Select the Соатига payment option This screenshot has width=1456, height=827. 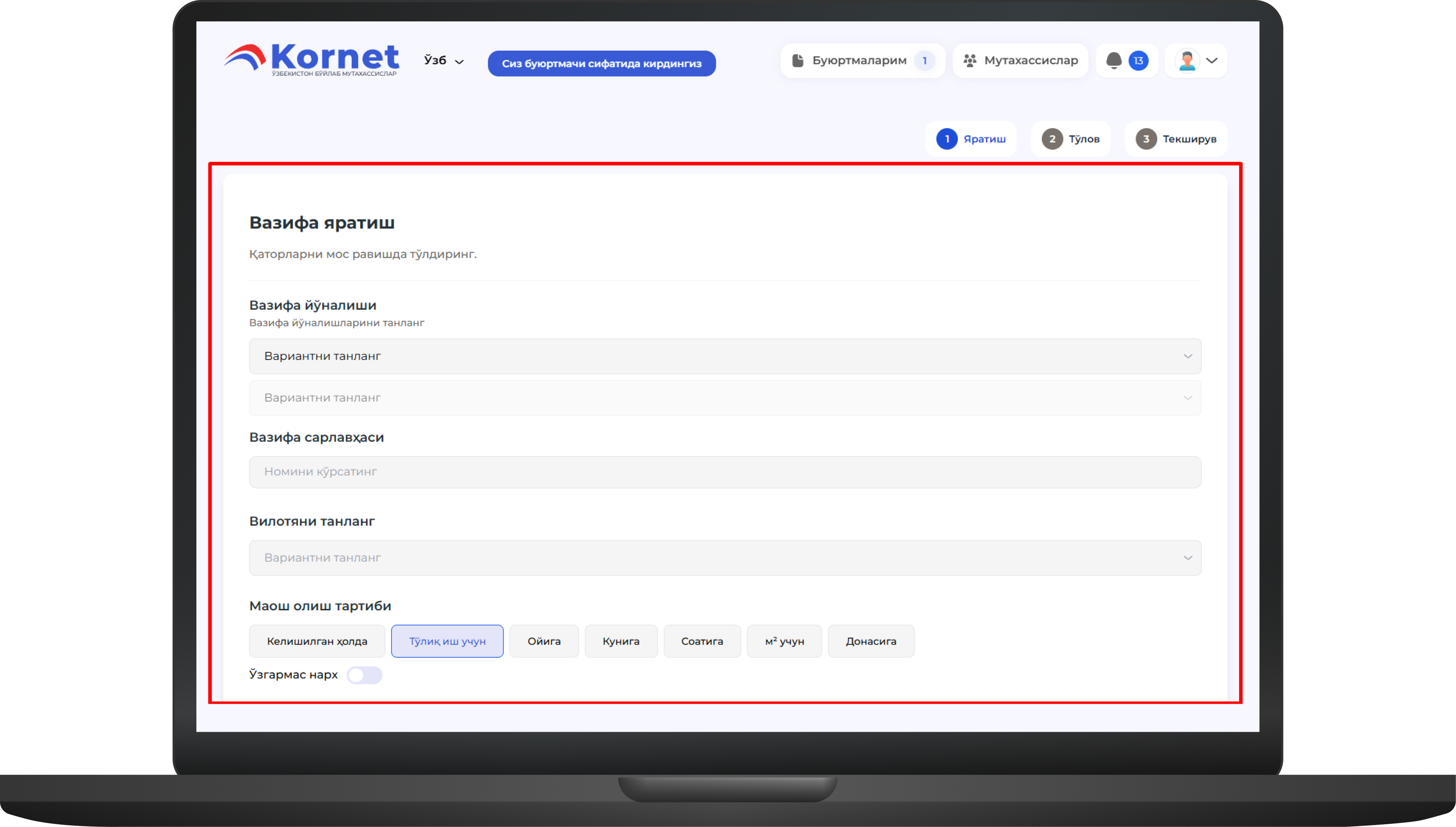coord(702,641)
